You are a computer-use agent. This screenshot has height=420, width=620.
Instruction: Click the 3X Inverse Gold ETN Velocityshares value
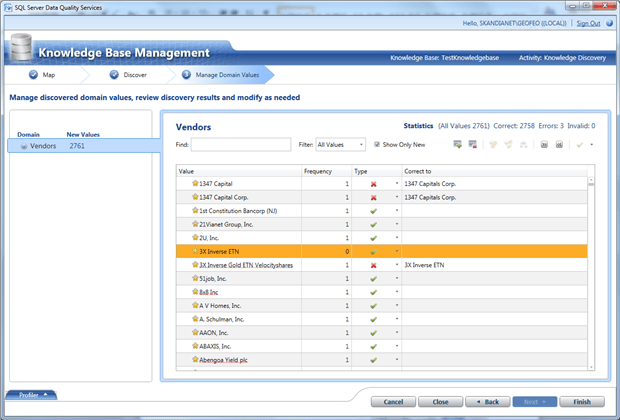[246, 265]
